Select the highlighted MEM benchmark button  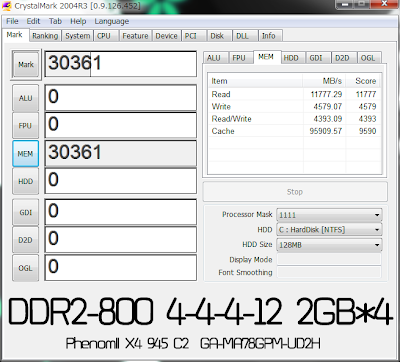pos(26,154)
